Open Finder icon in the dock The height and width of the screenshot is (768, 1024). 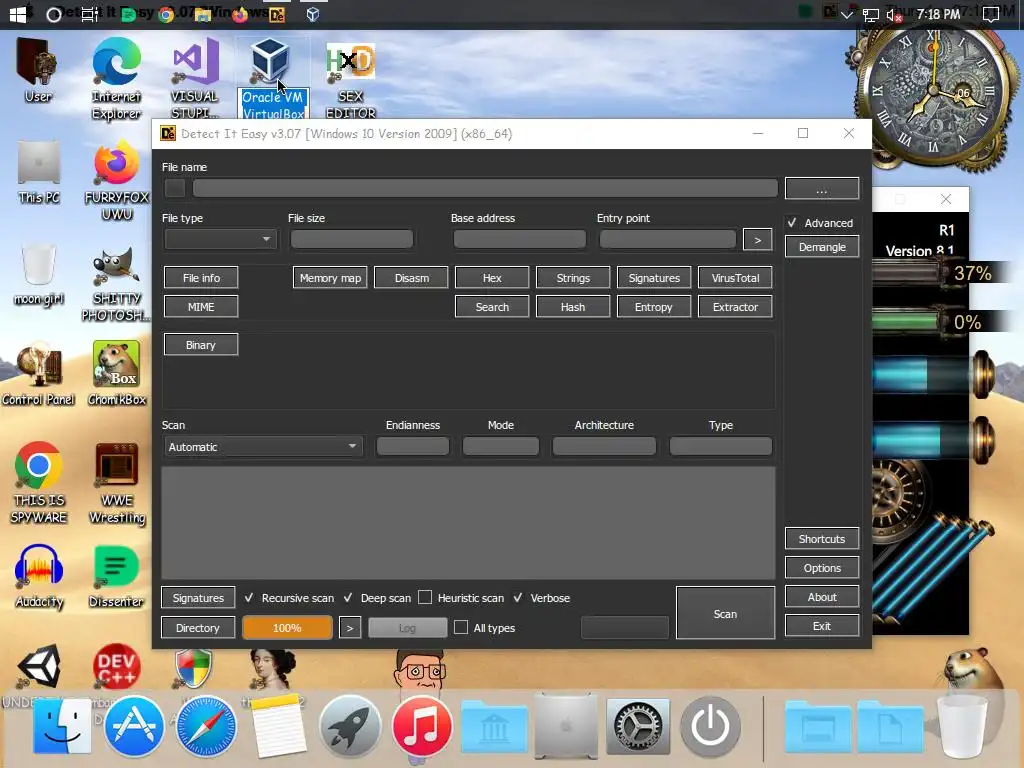pos(62,726)
